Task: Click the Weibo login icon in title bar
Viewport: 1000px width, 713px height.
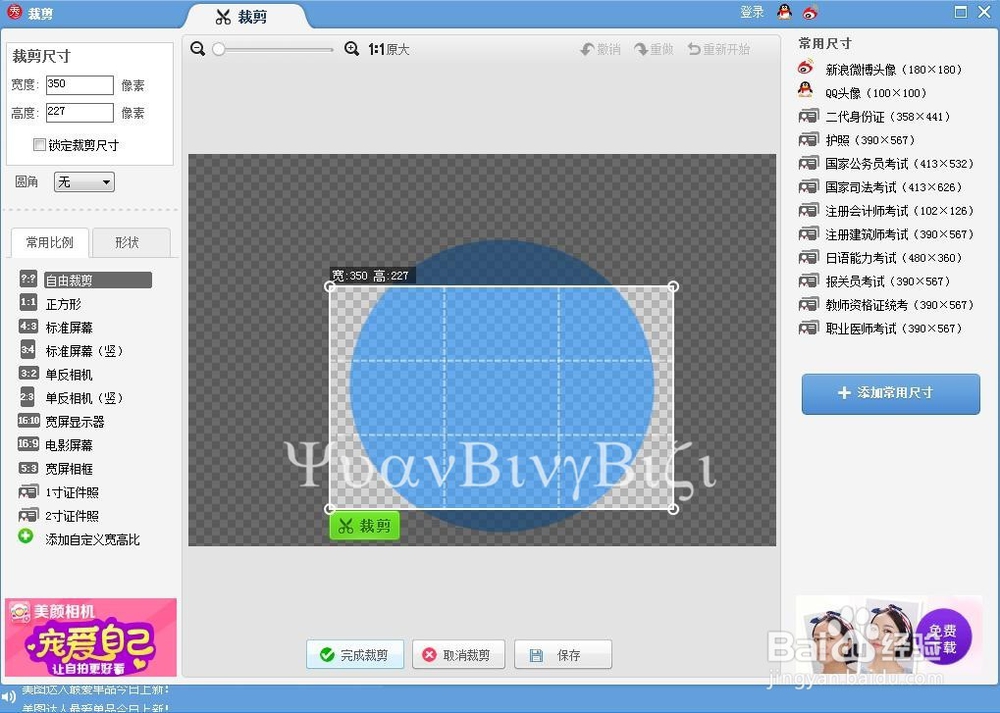Action: [x=810, y=11]
